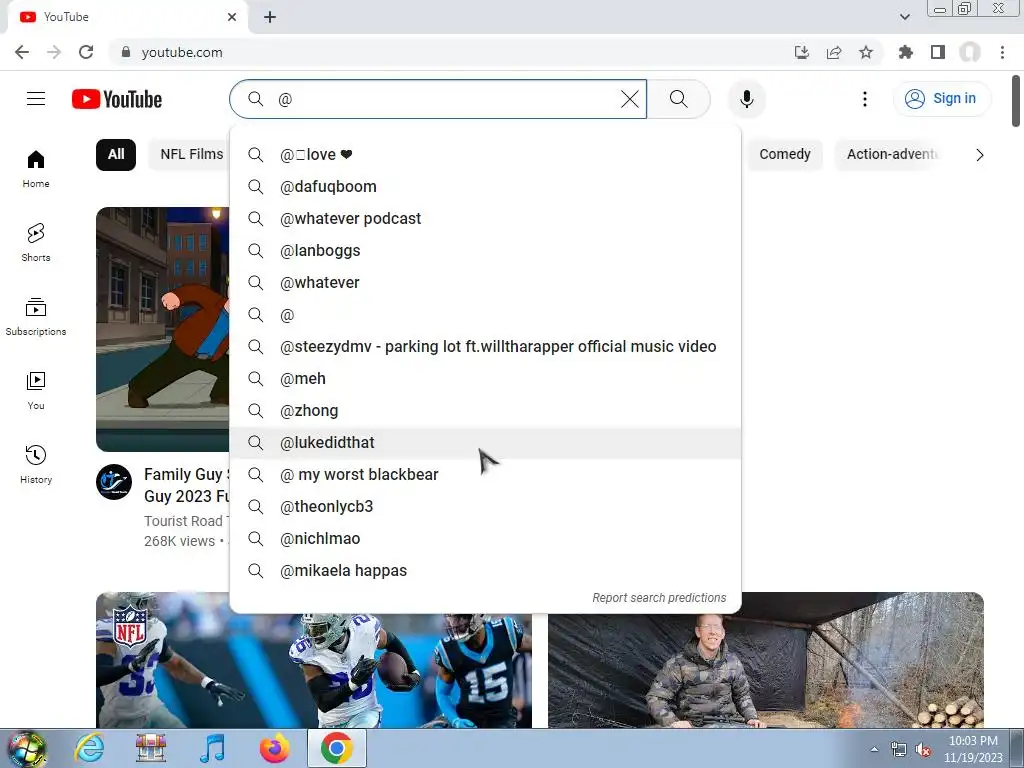Open Shorts in the sidebar
The image size is (1024, 768).
pos(36,243)
